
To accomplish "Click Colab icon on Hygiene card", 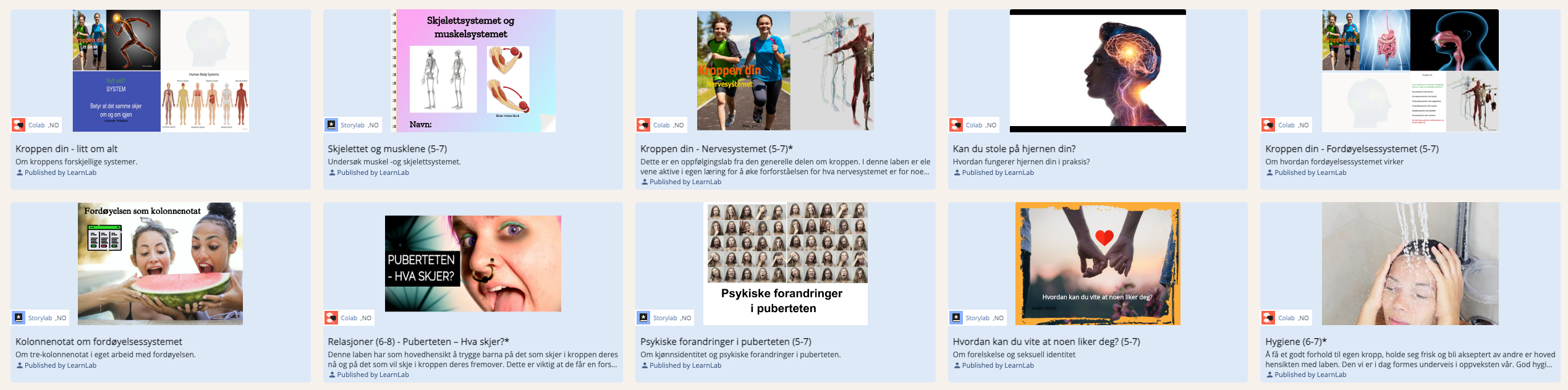I will pyautogui.click(x=1268, y=318).
